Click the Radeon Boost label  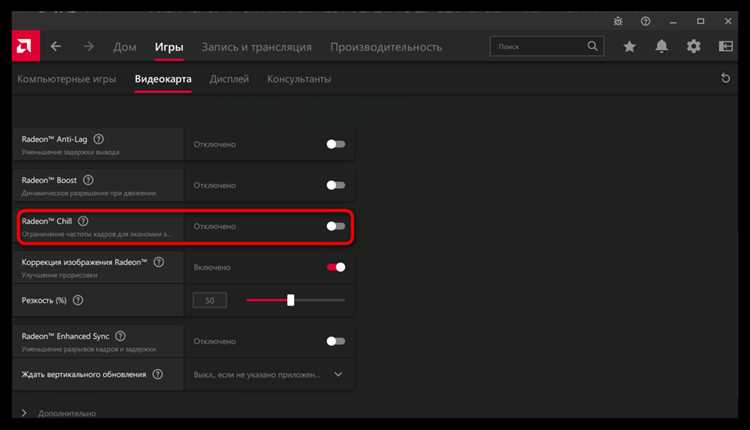[49, 180]
